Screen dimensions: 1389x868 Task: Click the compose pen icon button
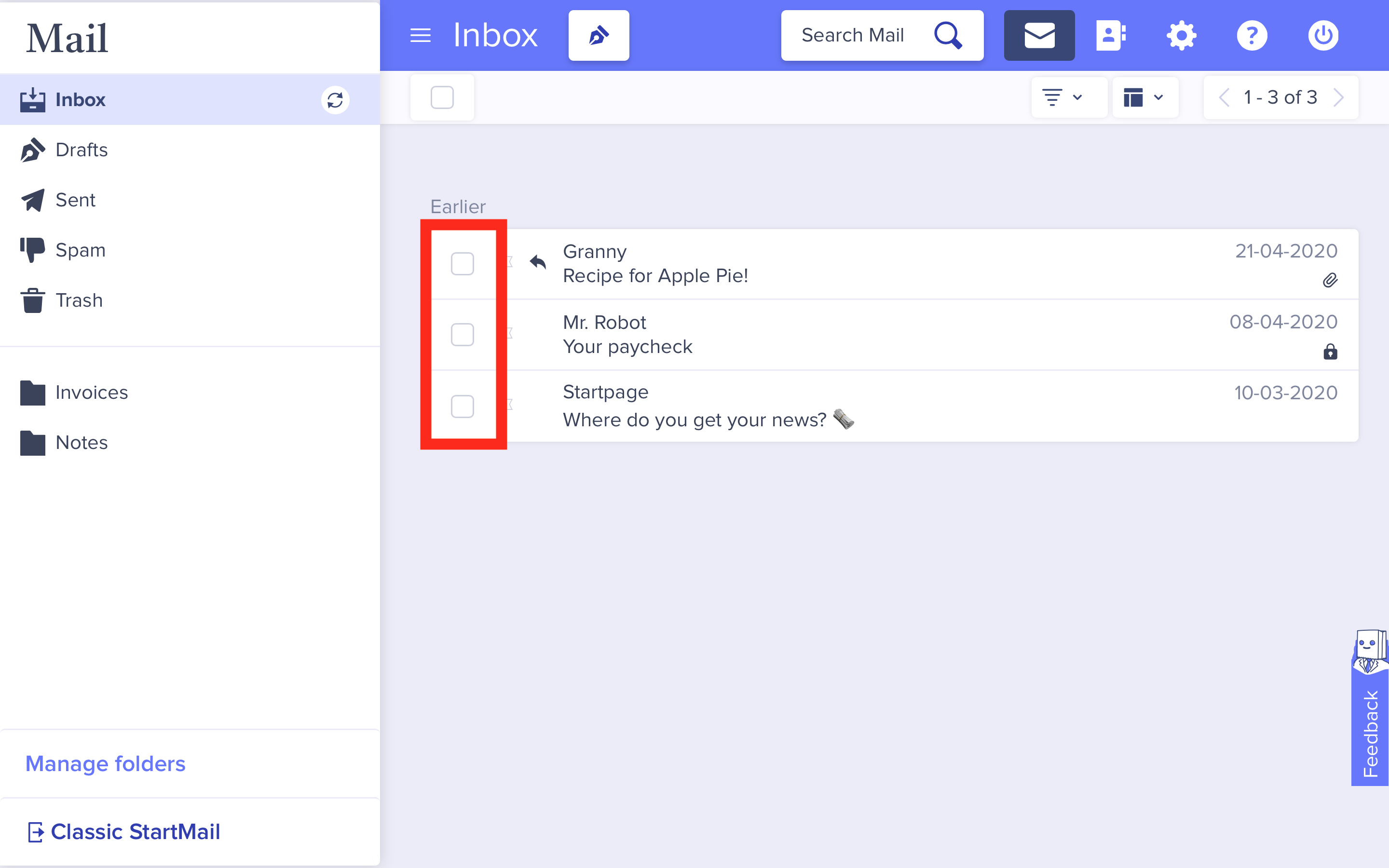point(598,36)
